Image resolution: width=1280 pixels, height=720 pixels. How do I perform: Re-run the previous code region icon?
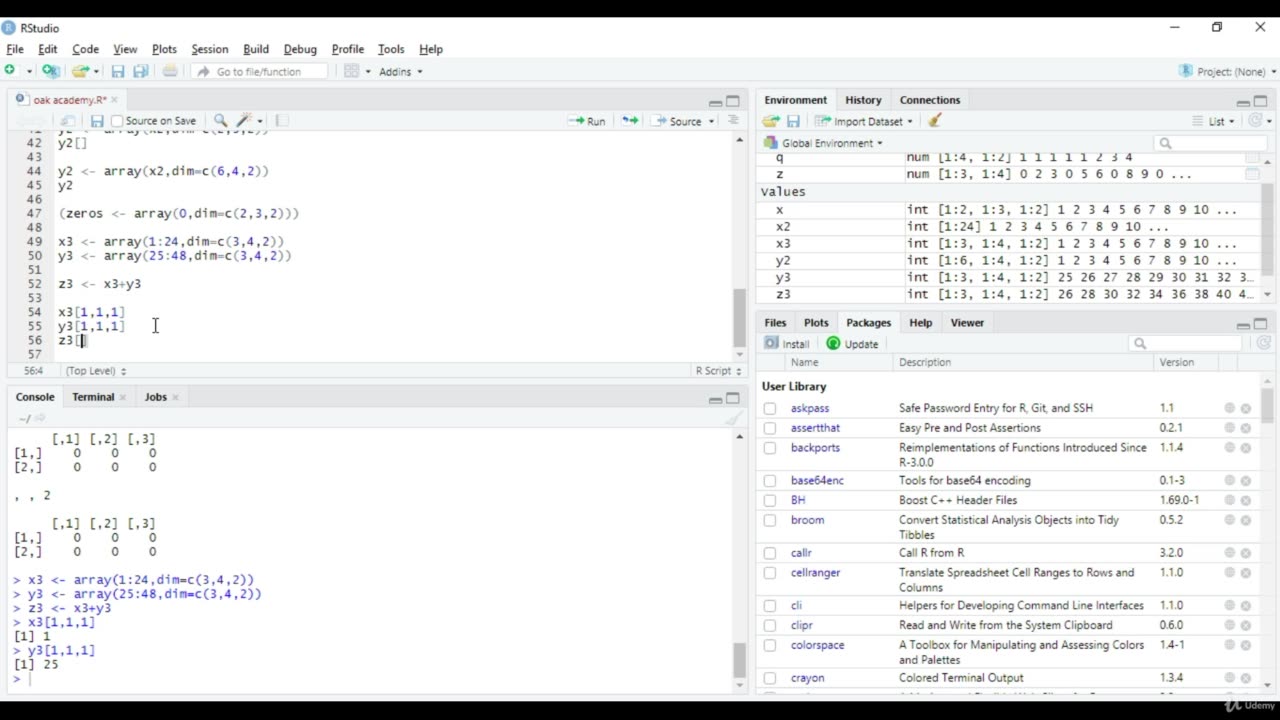click(630, 121)
